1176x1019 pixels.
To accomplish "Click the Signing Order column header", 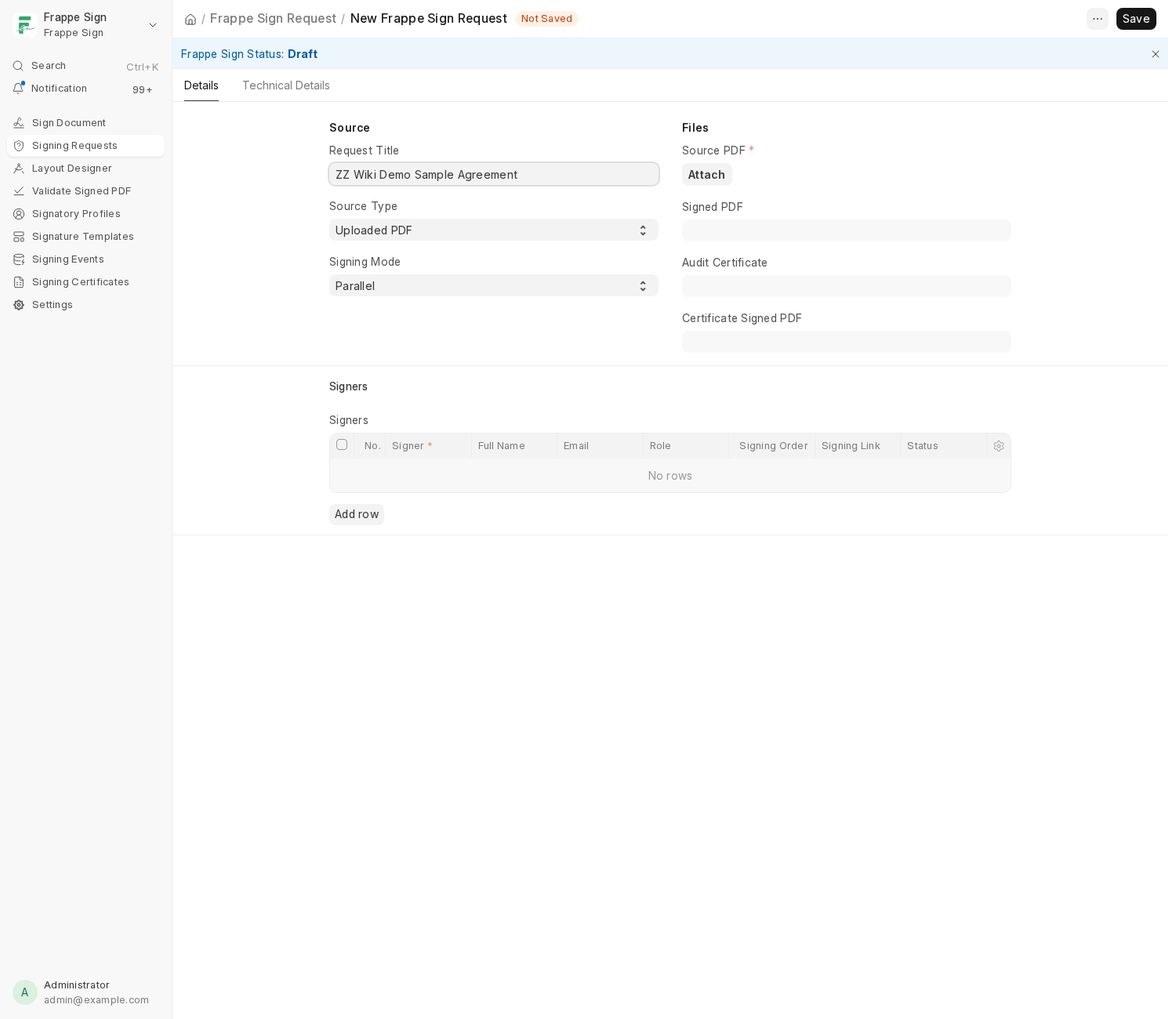I will point(772,446).
